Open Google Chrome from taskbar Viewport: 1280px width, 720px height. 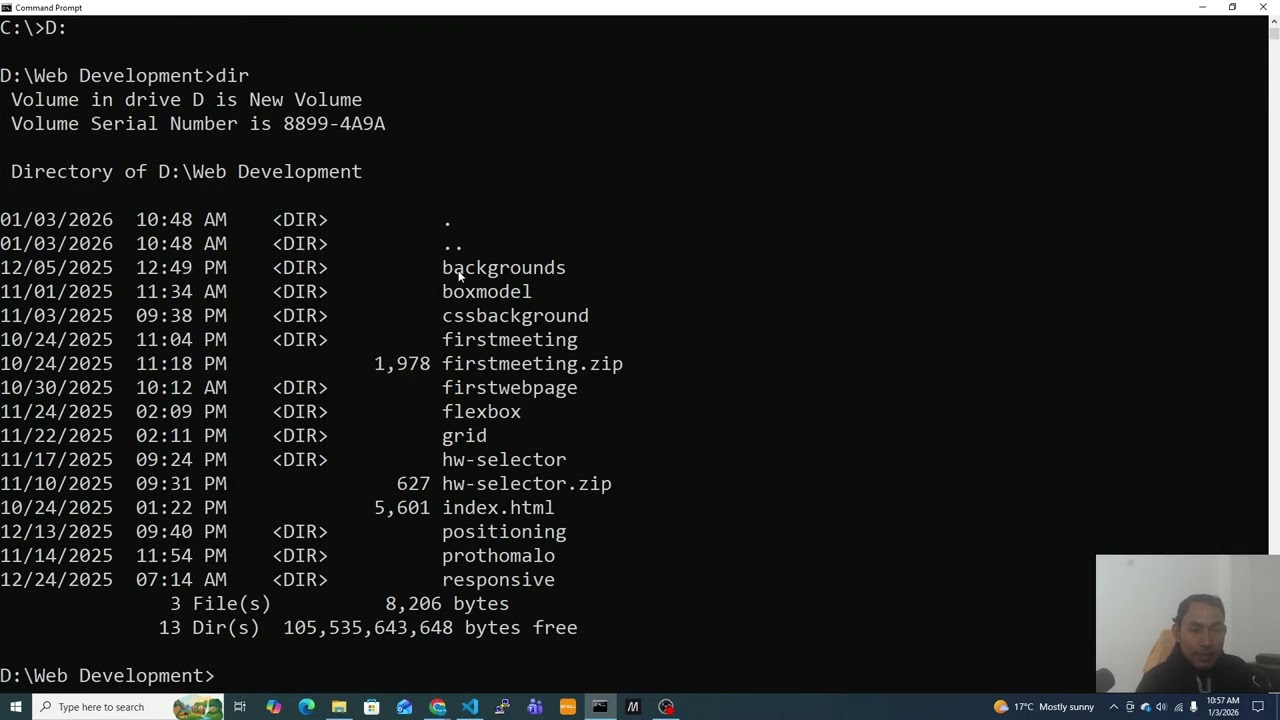coord(437,707)
